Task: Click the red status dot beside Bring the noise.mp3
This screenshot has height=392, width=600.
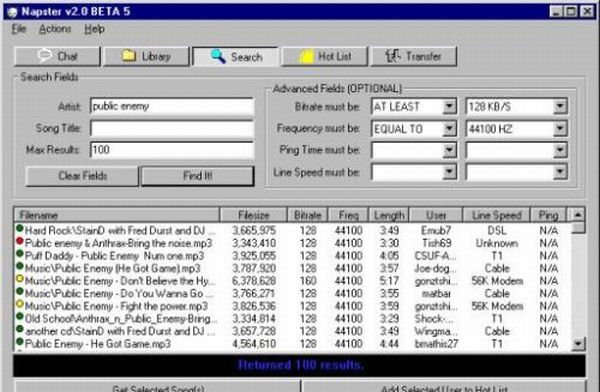Action: point(20,242)
